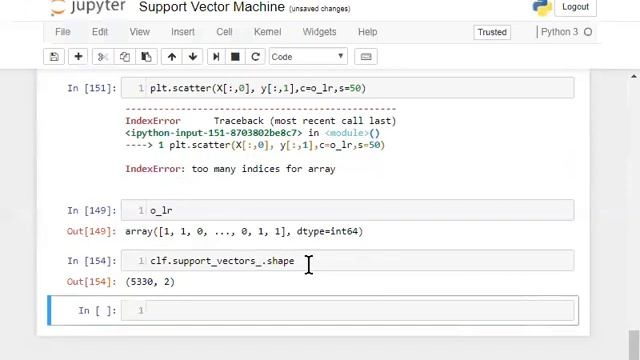Click the Trusted notebook button
The image size is (640, 360).
coord(492,32)
